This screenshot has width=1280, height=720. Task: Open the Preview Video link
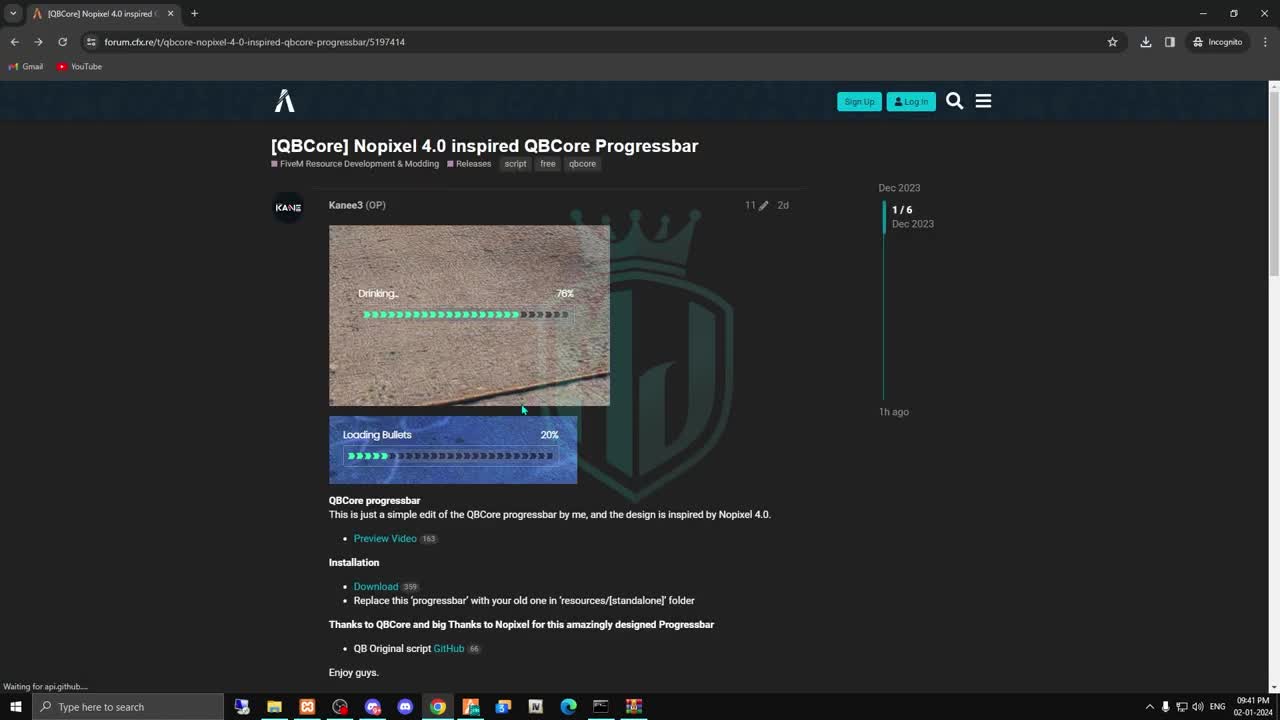click(x=385, y=538)
